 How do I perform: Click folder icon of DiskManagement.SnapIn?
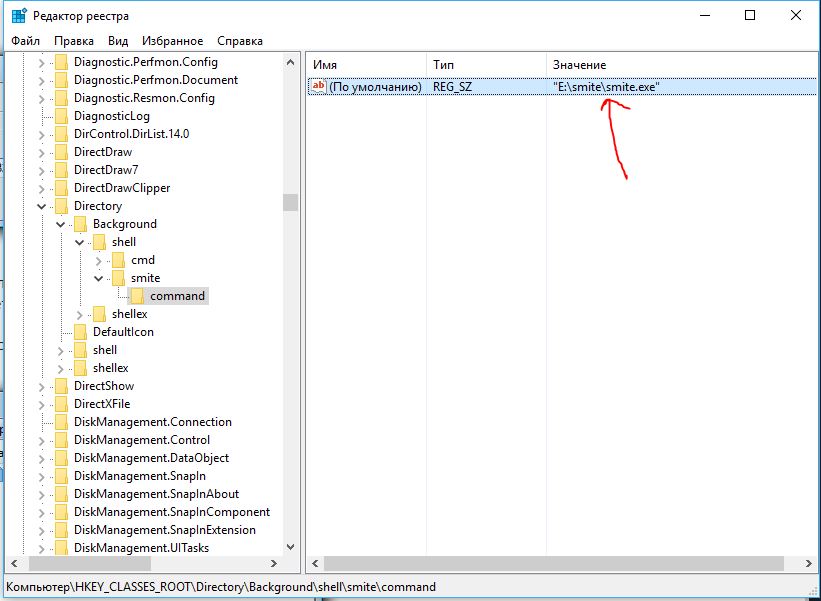tap(62, 476)
